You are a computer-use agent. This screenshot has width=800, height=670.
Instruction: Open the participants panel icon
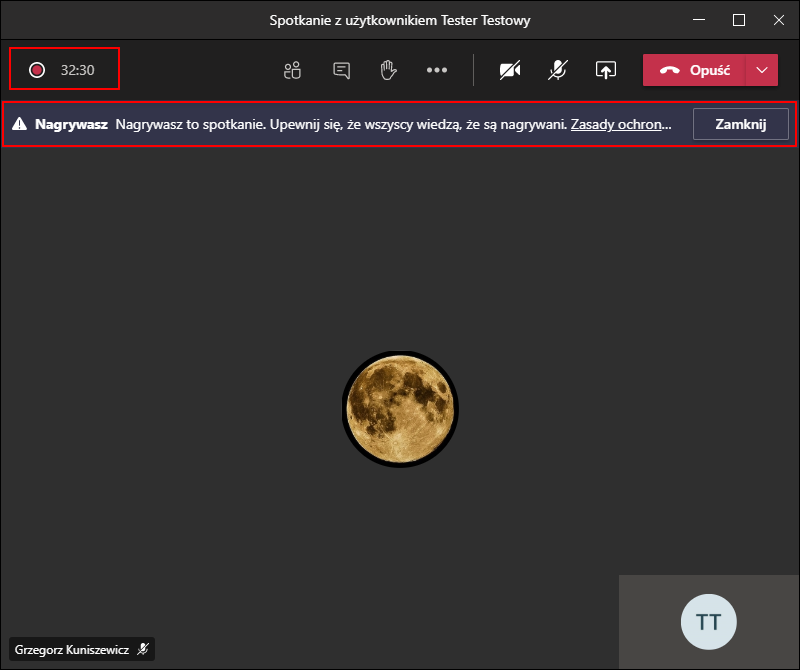click(292, 70)
